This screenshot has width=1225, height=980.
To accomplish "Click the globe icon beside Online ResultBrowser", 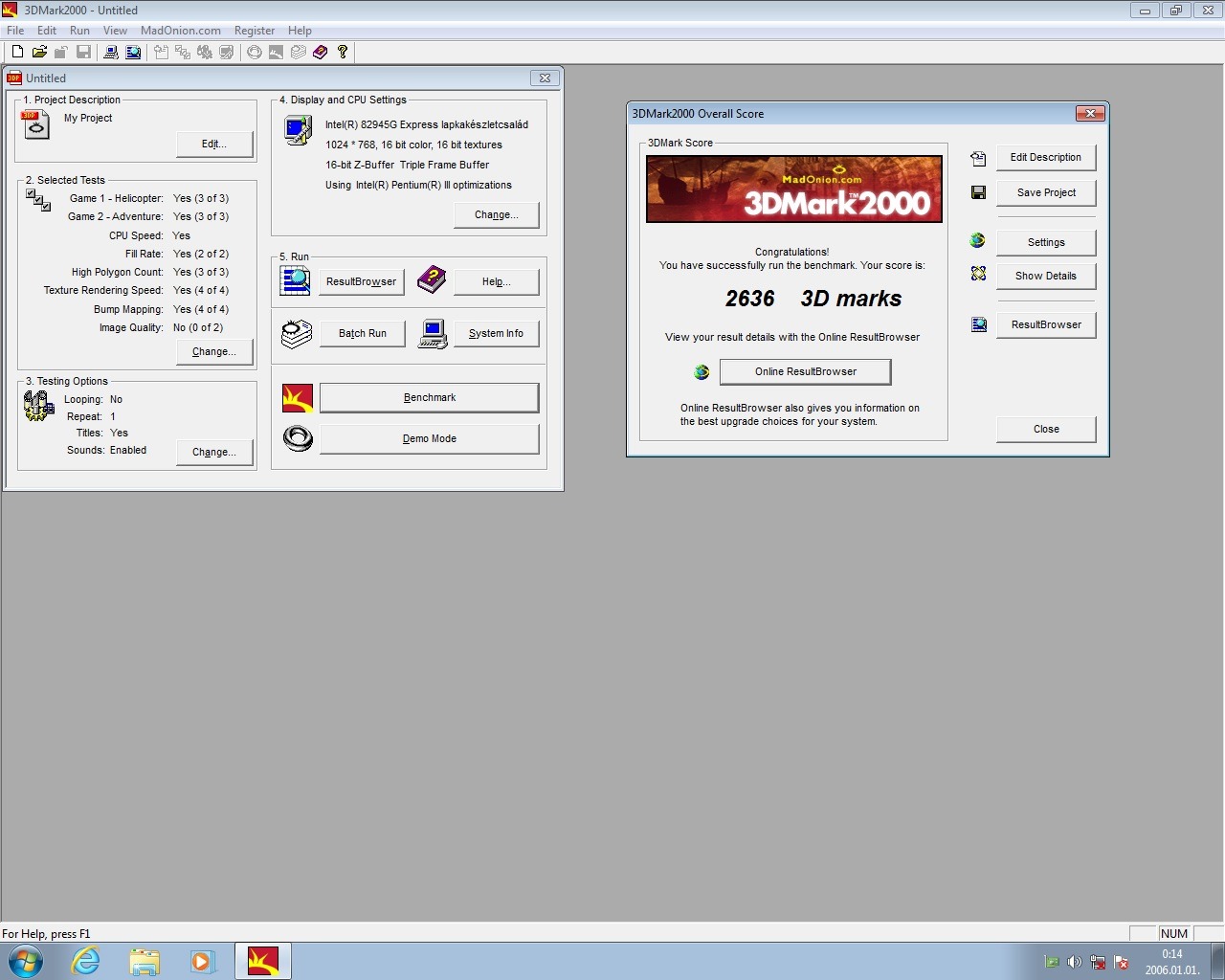I will [x=702, y=371].
